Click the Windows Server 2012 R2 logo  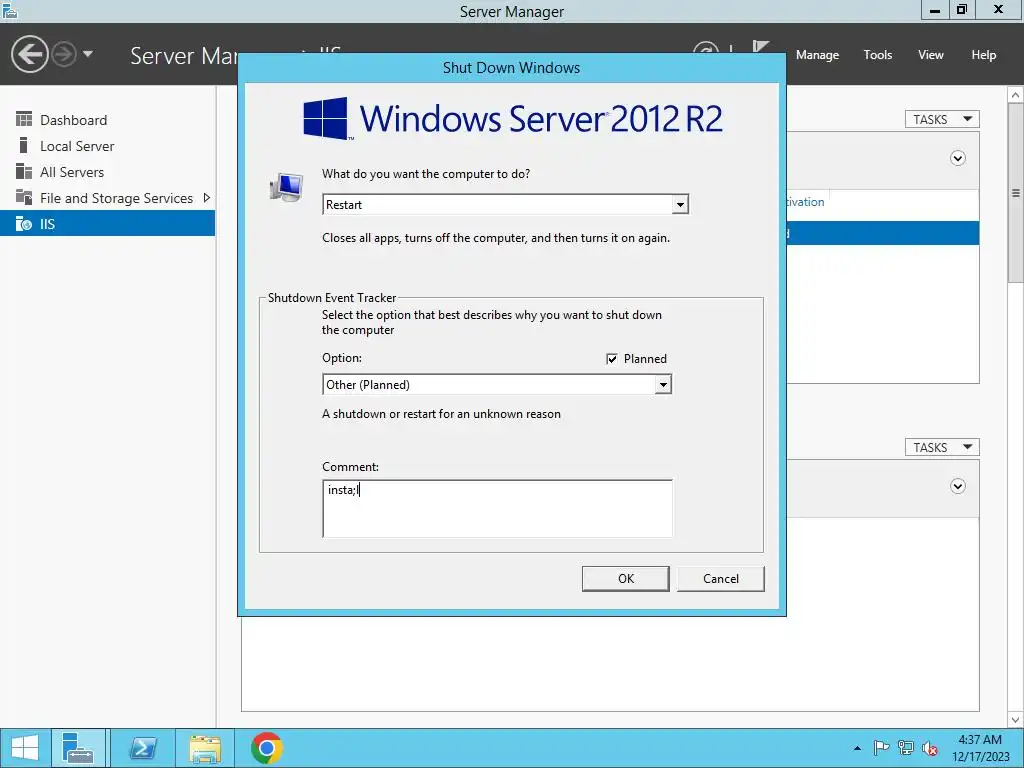513,119
